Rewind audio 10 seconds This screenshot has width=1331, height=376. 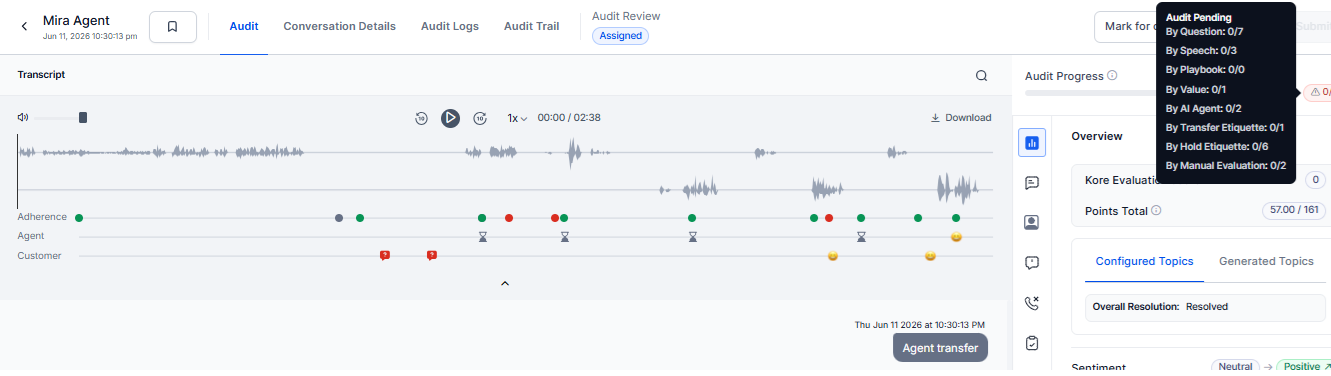point(422,118)
